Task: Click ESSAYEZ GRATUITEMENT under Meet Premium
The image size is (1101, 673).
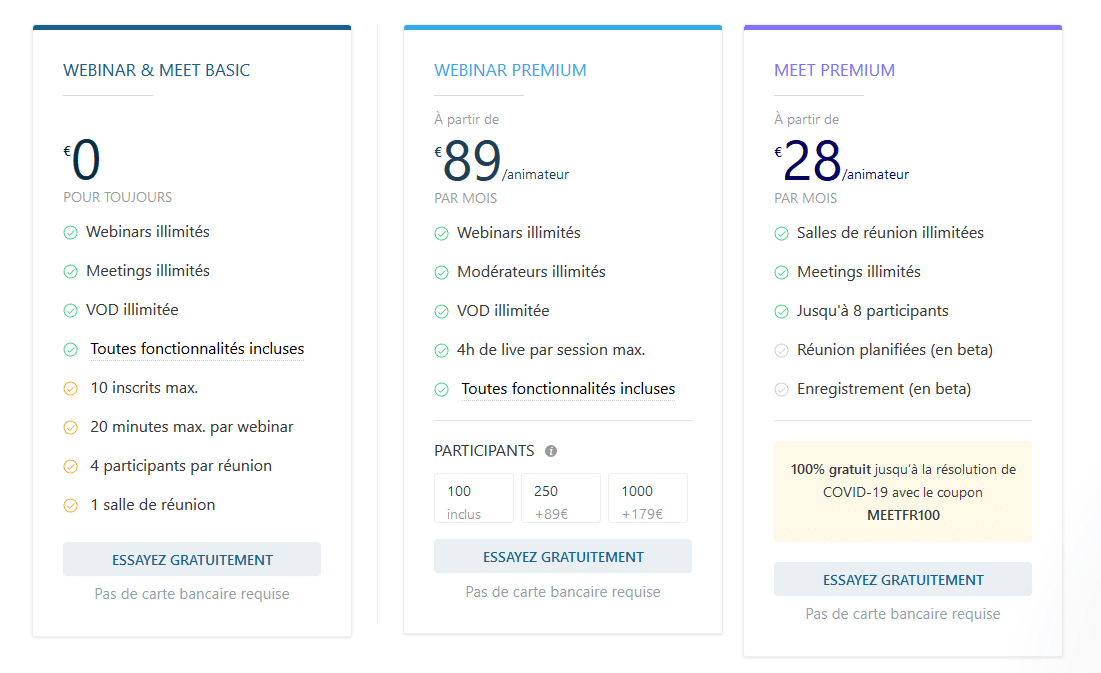Action: click(x=903, y=580)
